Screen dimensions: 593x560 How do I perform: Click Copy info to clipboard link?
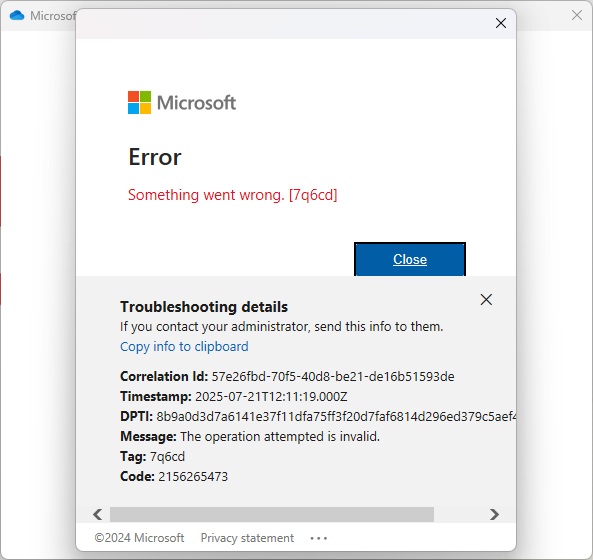click(x=184, y=346)
